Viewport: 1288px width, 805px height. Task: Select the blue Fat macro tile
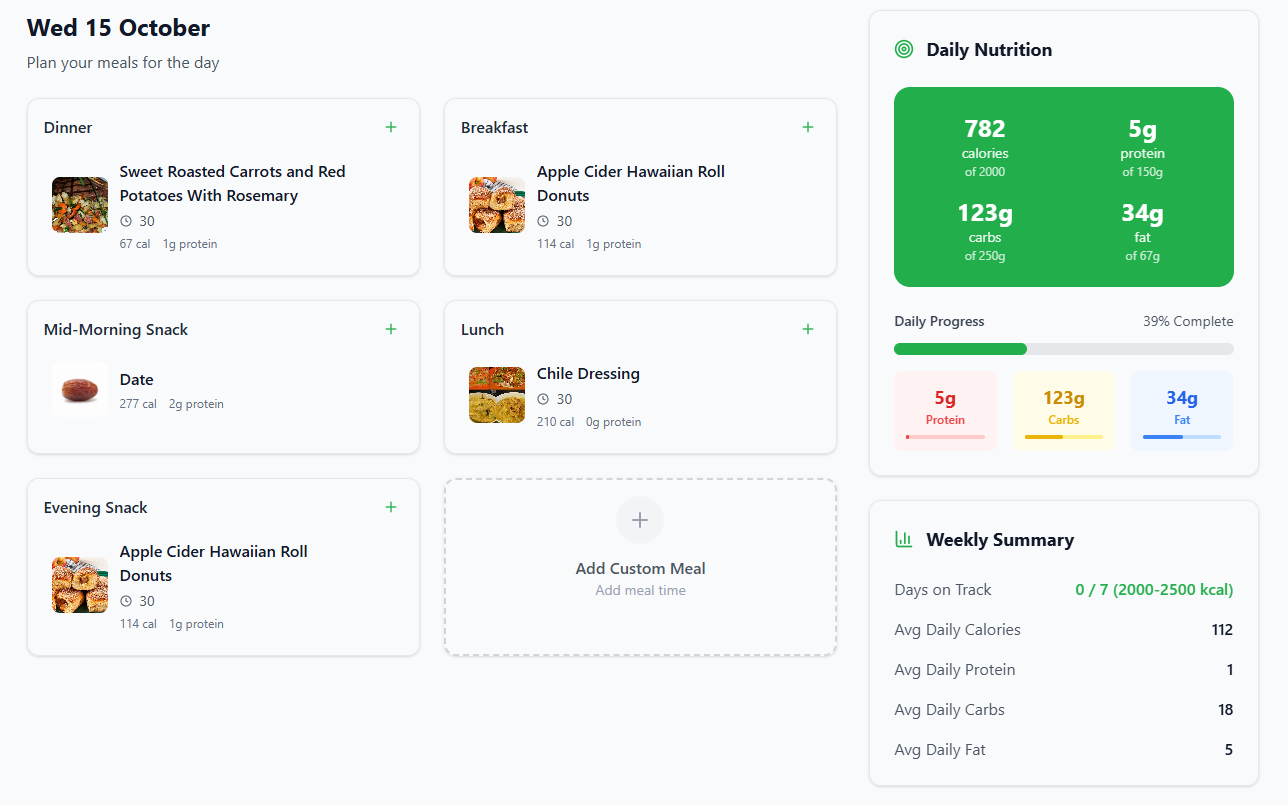(x=1181, y=410)
